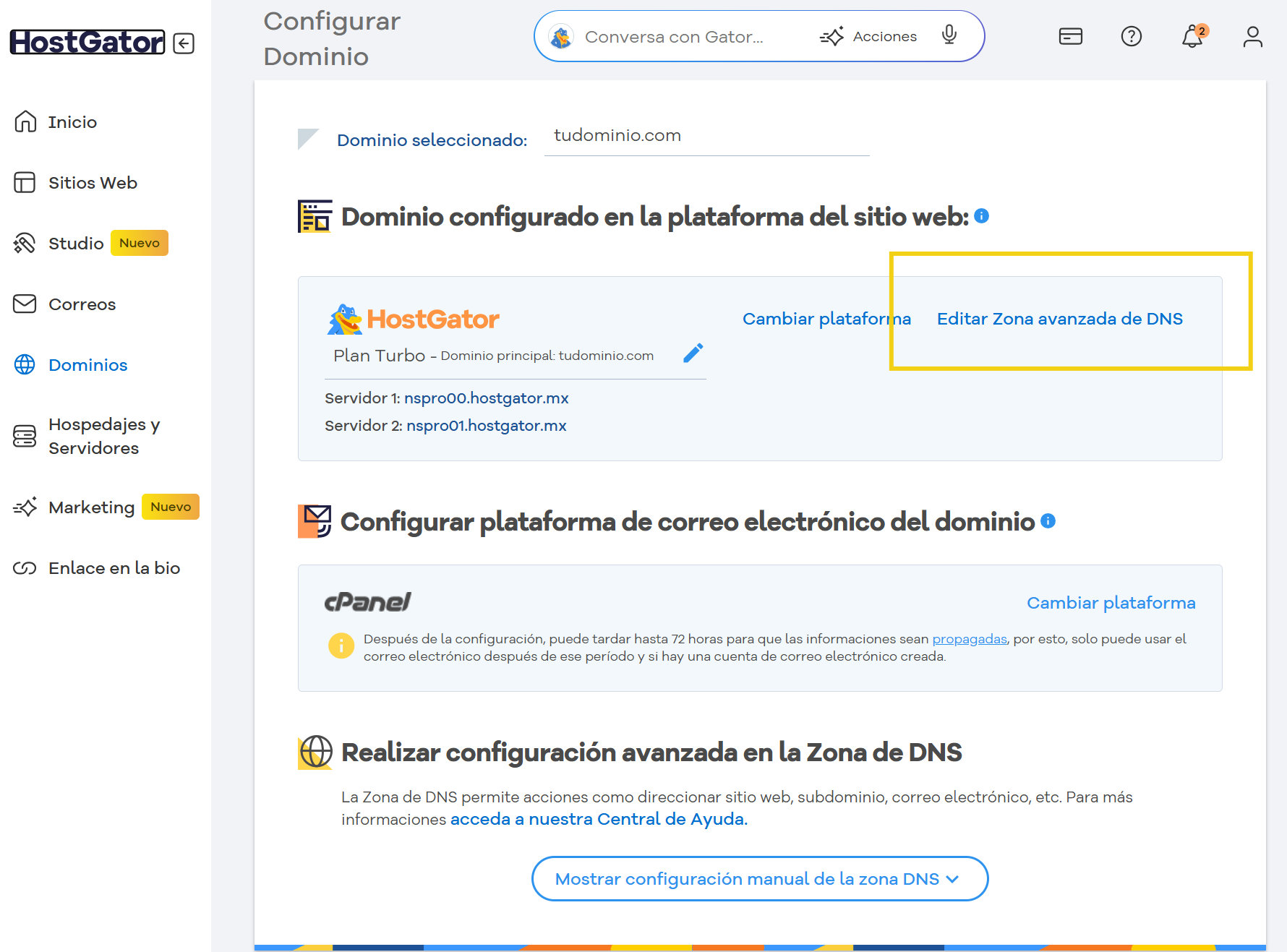The image size is (1287, 952).
Task: Collapse the sidebar with the arrow icon
Action: [184, 43]
